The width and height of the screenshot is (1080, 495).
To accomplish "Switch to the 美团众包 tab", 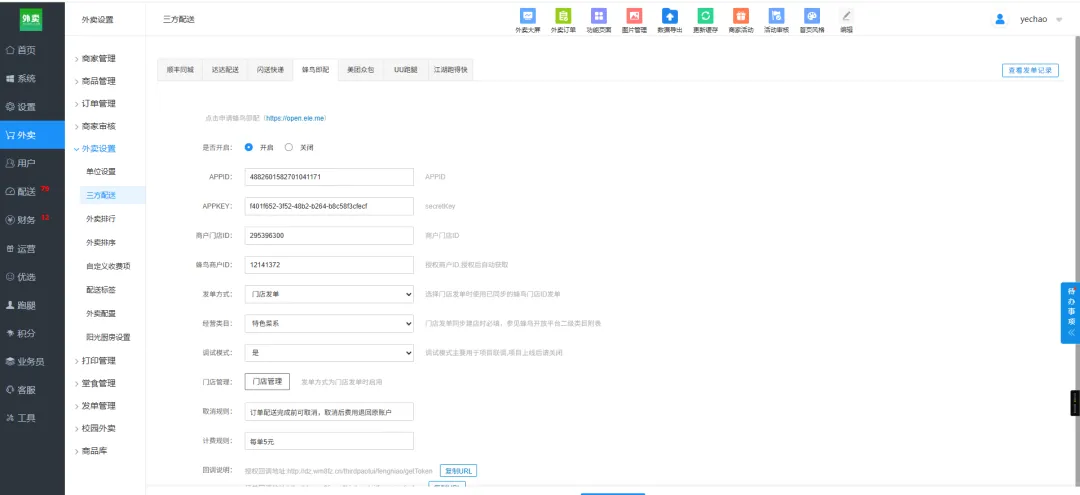I will click(x=361, y=70).
